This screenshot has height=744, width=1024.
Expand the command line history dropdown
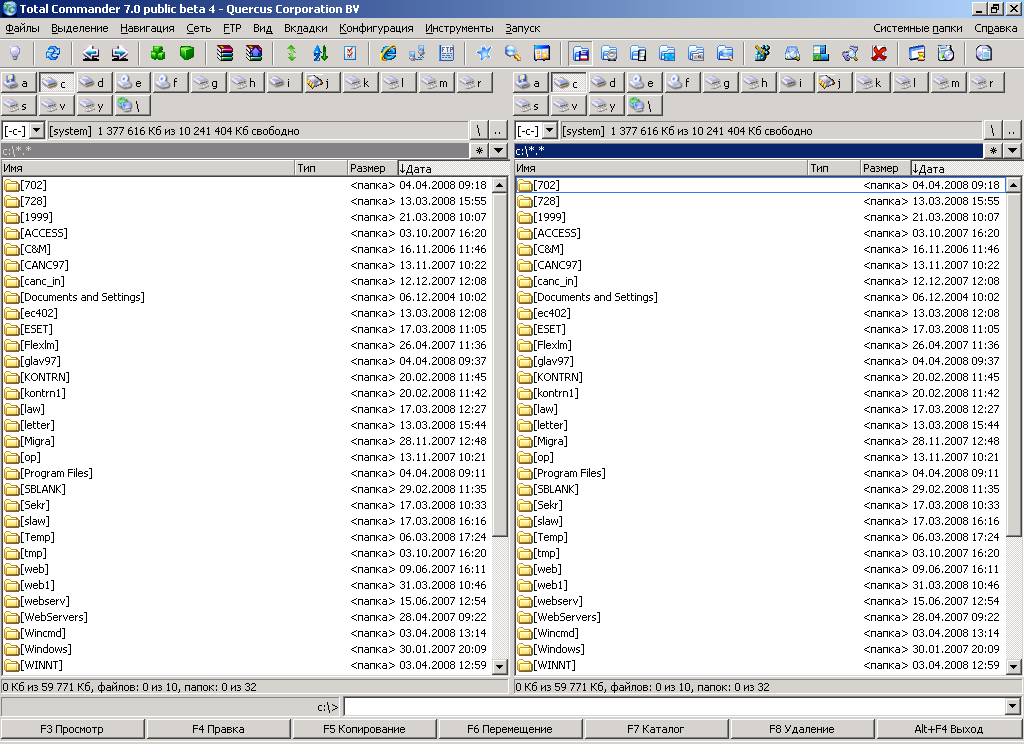point(1013,707)
